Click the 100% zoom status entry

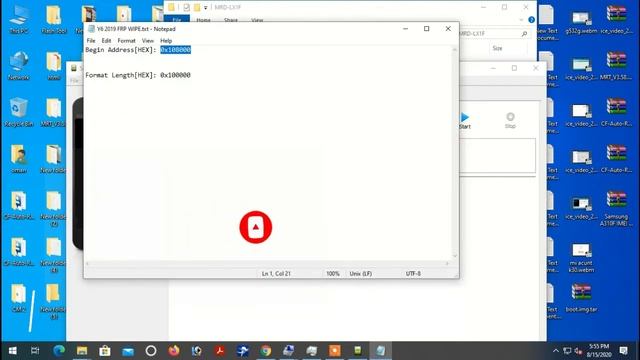coord(333,273)
